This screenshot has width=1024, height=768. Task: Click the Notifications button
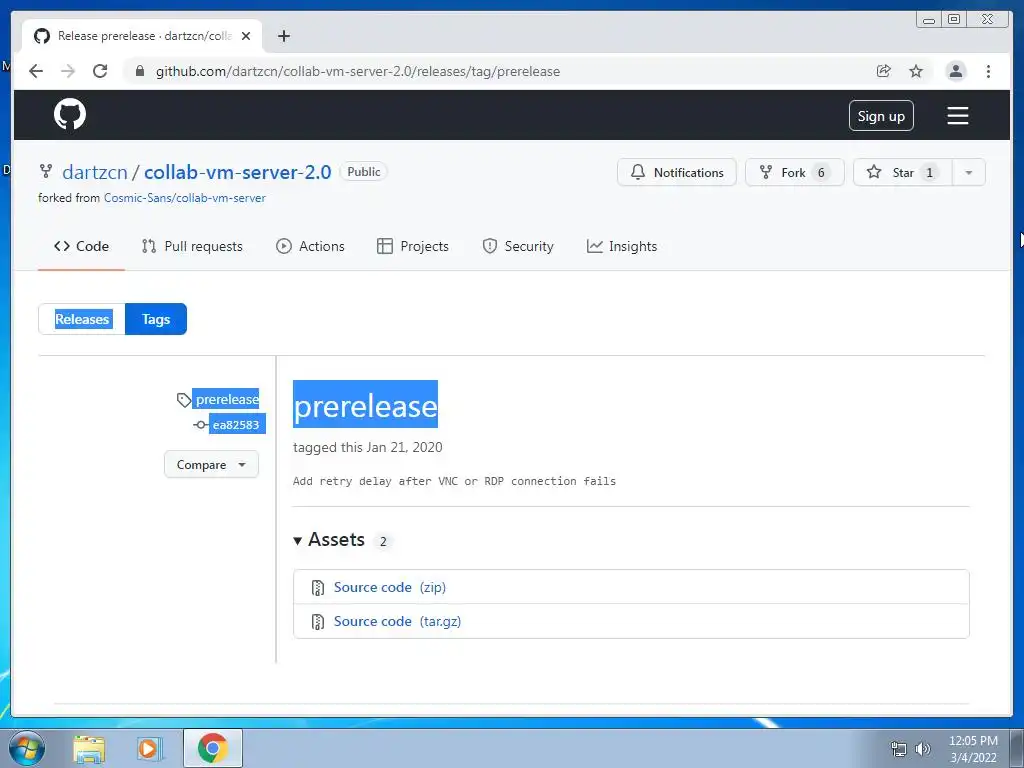tap(677, 172)
